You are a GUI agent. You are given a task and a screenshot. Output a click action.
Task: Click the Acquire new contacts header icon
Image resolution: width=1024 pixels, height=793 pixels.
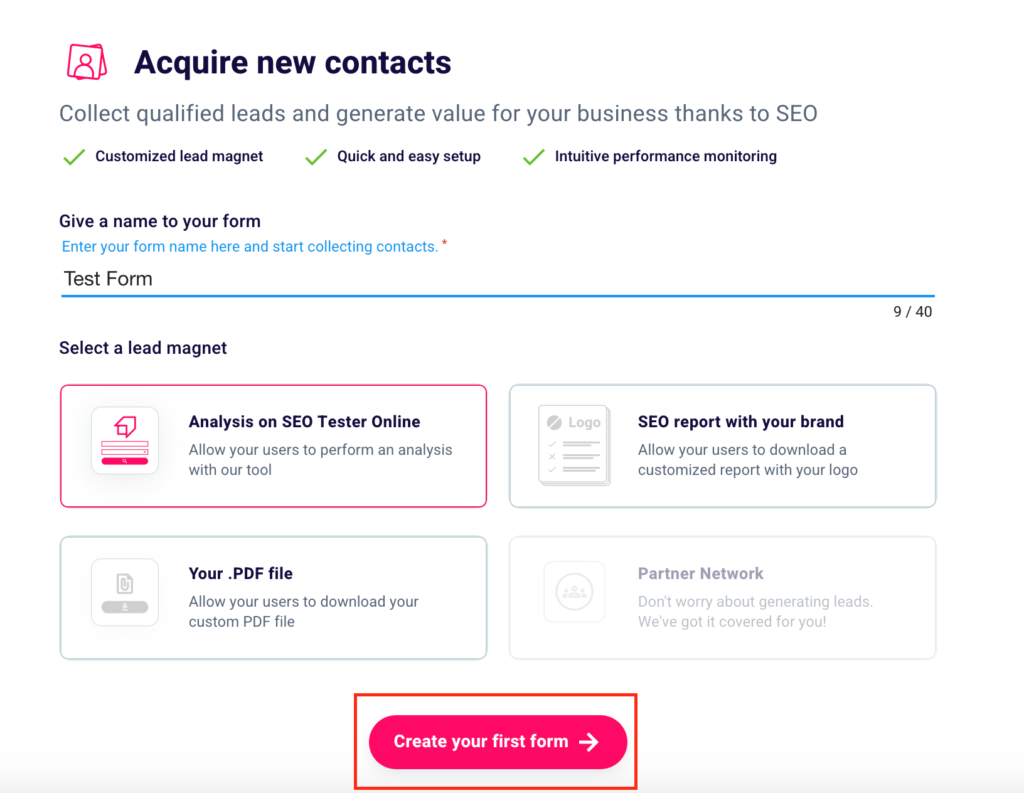pyautogui.click(x=87, y=62)
